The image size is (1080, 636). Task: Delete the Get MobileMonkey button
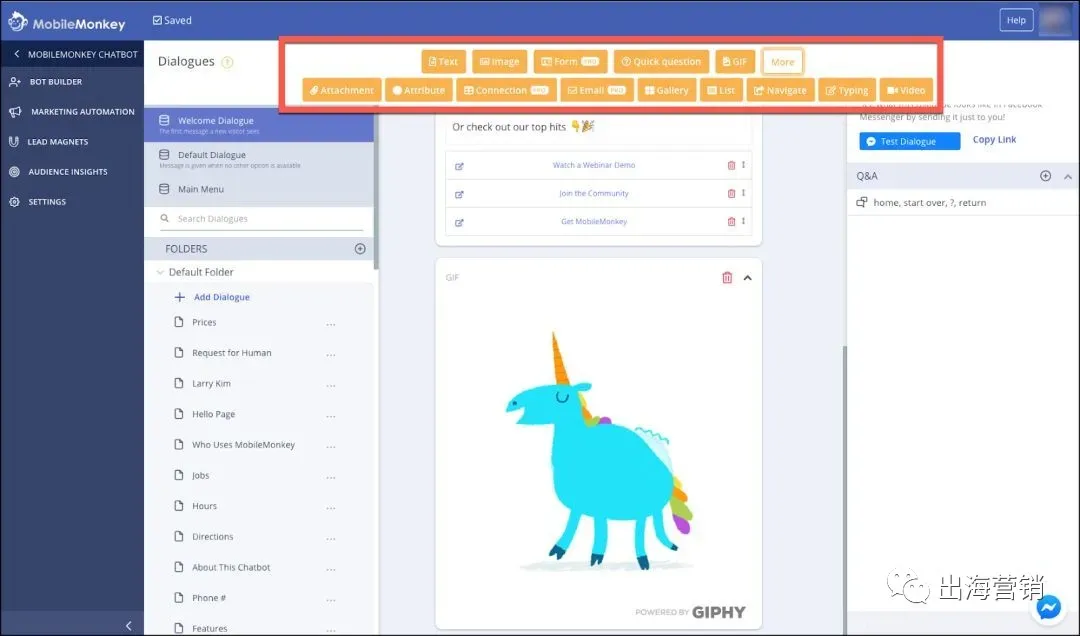click(731, 222)
